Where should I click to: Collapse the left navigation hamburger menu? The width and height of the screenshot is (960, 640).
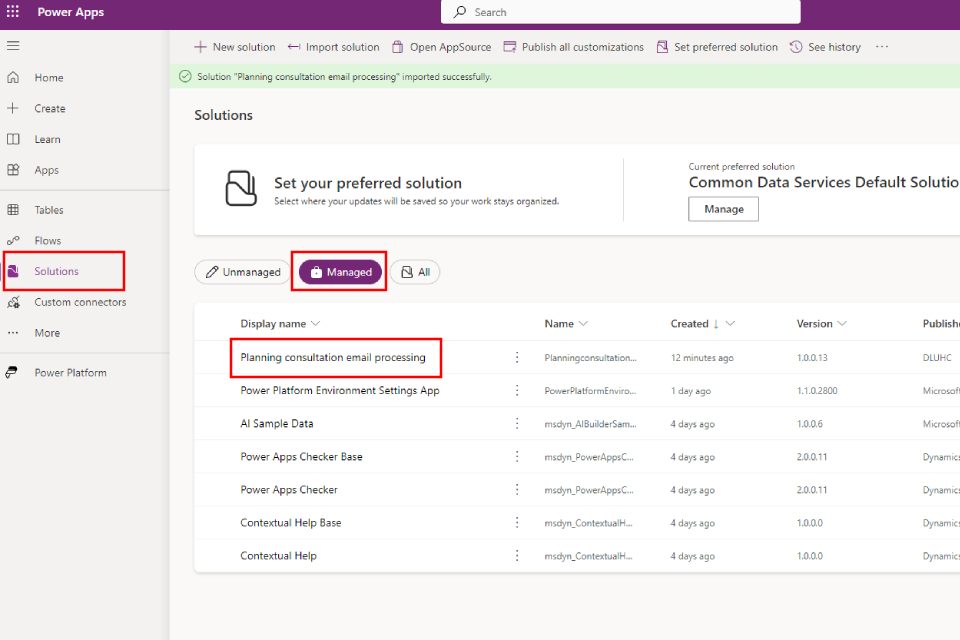pos(13,46)
